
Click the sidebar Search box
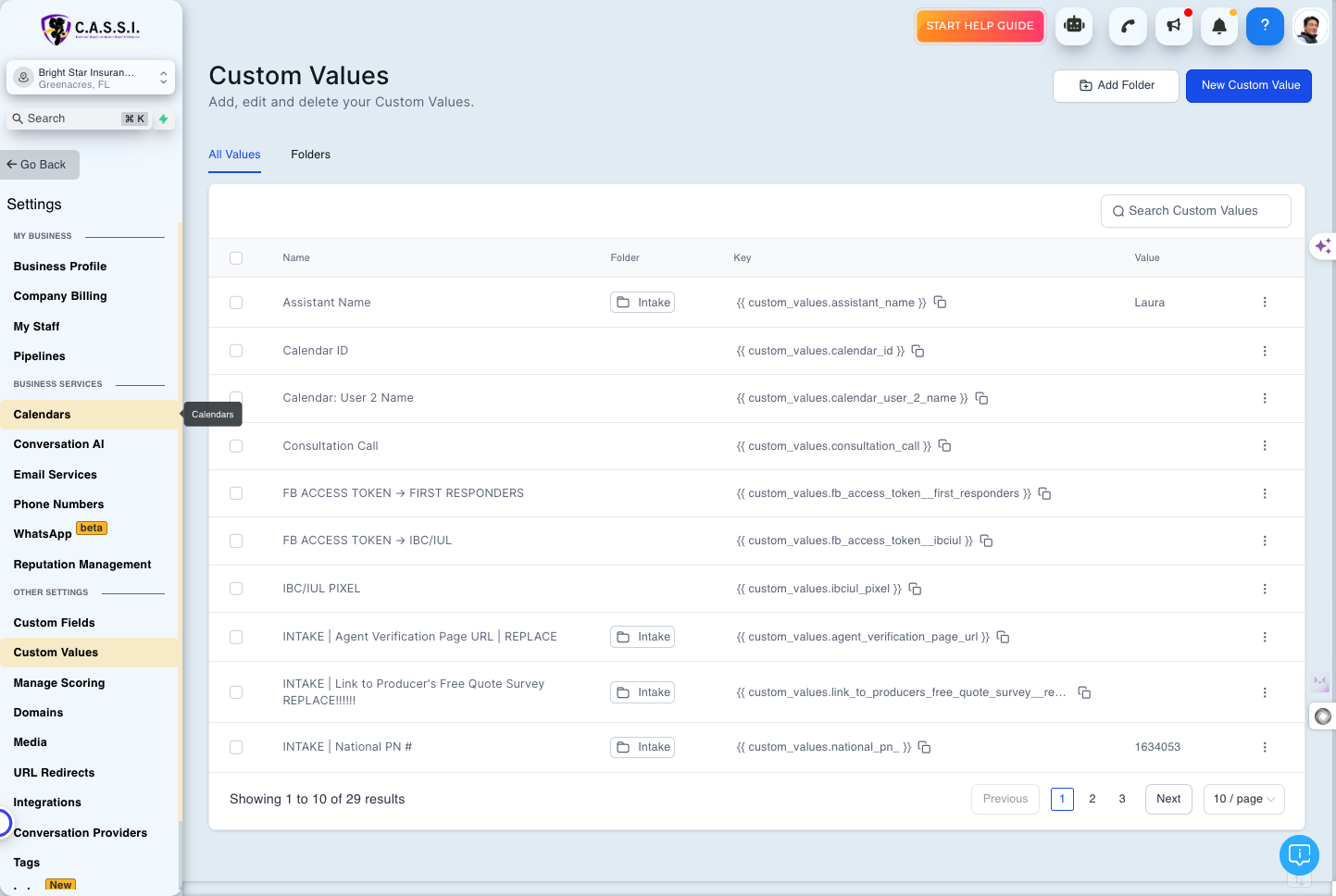(78, 118)
